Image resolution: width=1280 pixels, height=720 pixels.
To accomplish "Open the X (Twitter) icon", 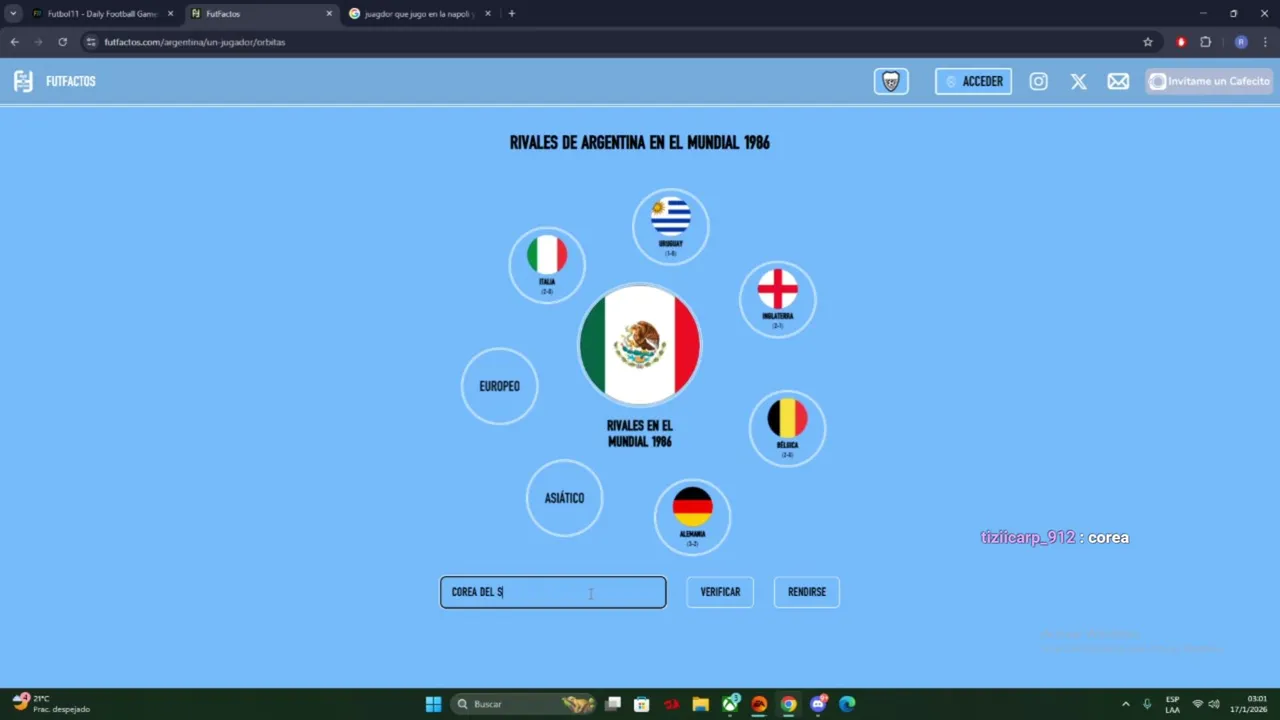I will pos(1078,82).
